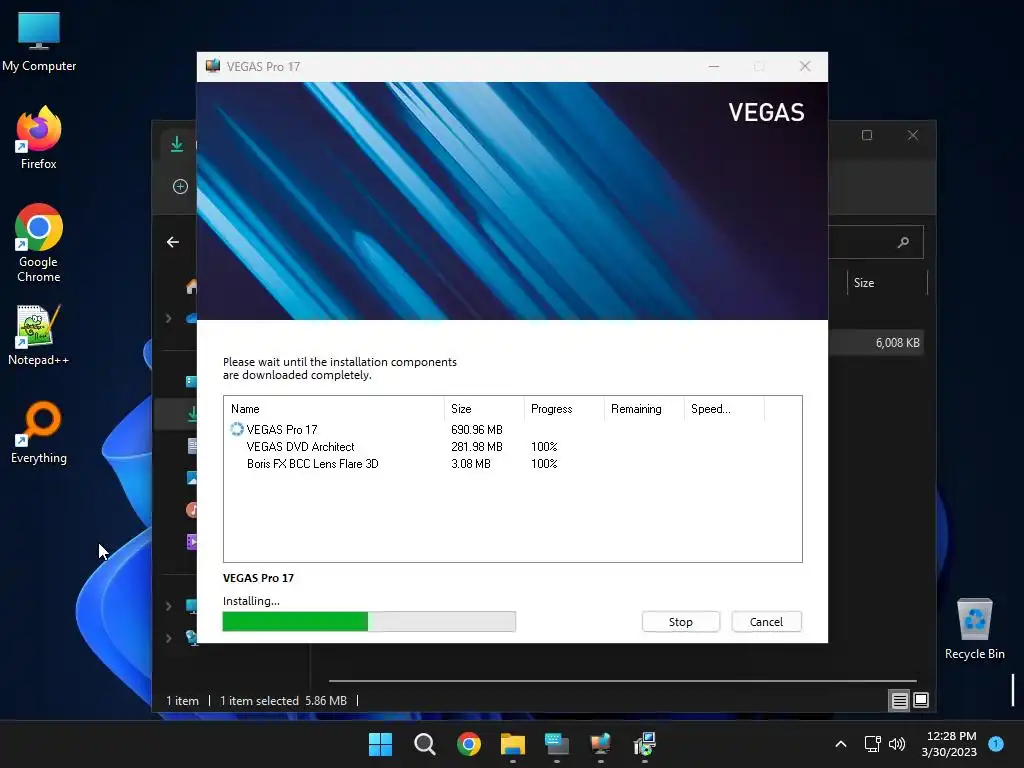Launch Firefox from the desktop
The width and height of the screenshot is (1024, 768).
pos(39,138)
